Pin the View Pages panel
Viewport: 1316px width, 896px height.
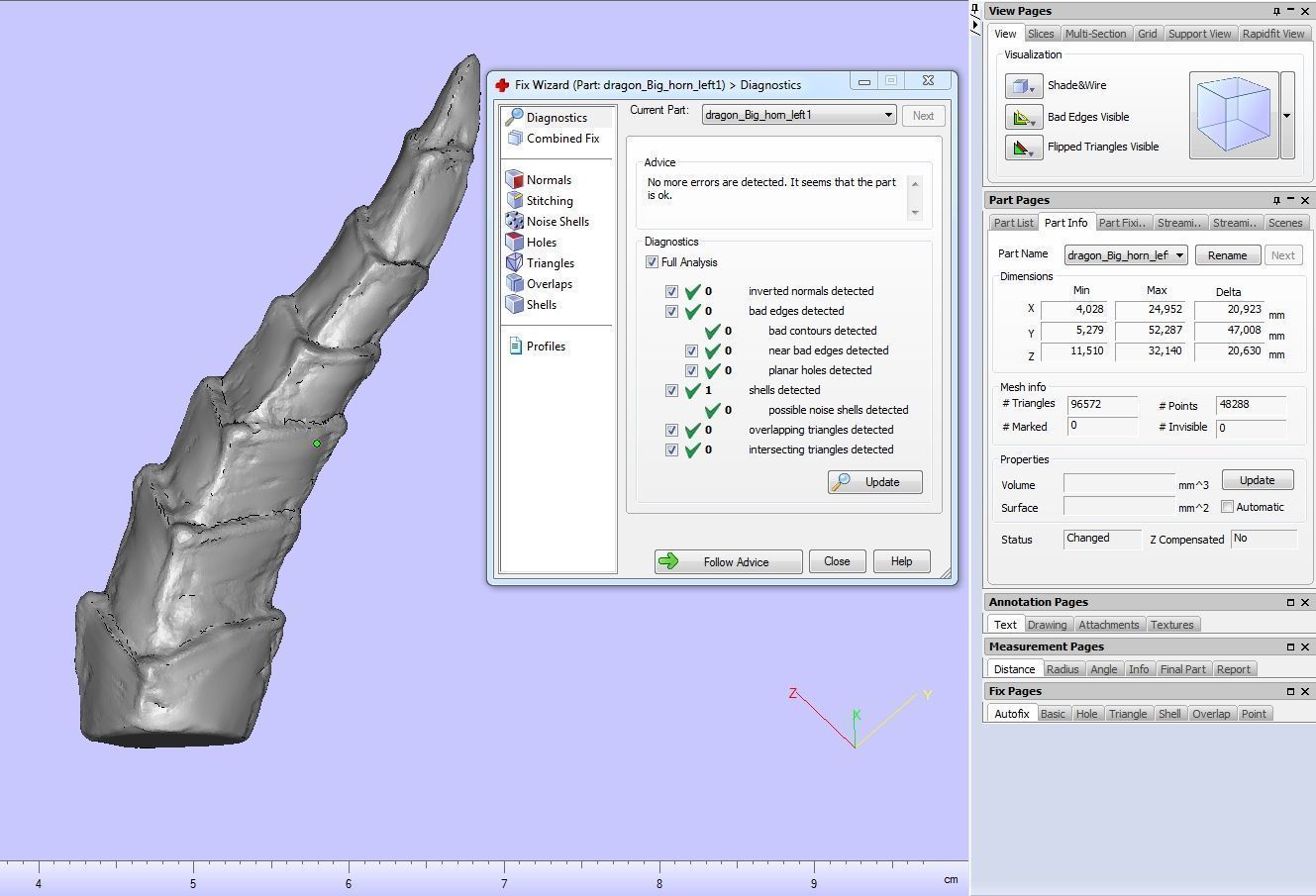pos(1276,11)
